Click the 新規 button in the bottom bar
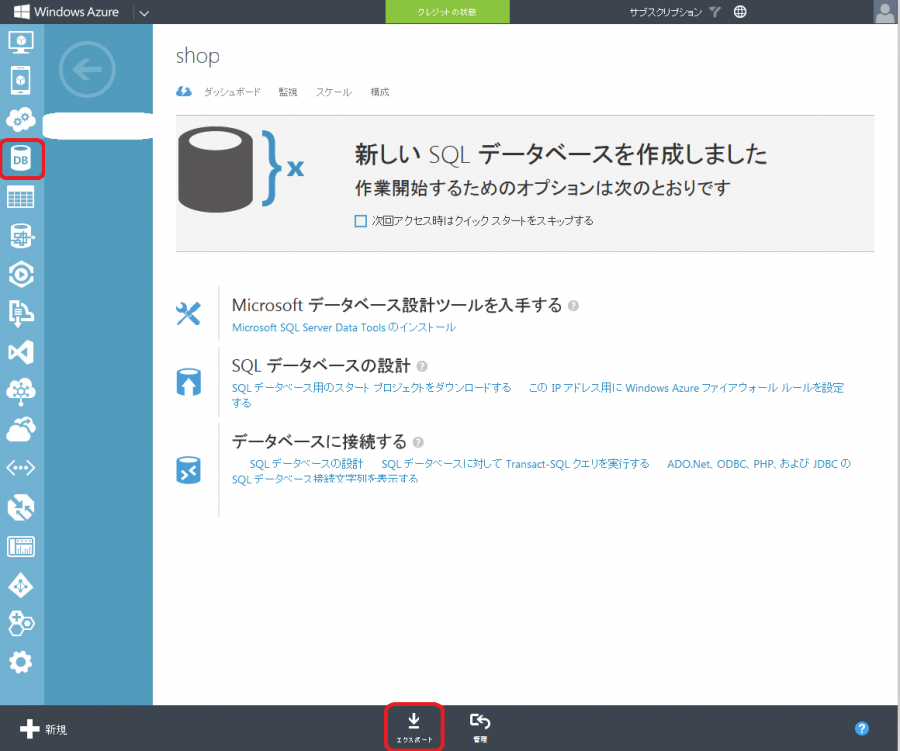The height and width of the screenshot is (751, 900). click(44, 729)
